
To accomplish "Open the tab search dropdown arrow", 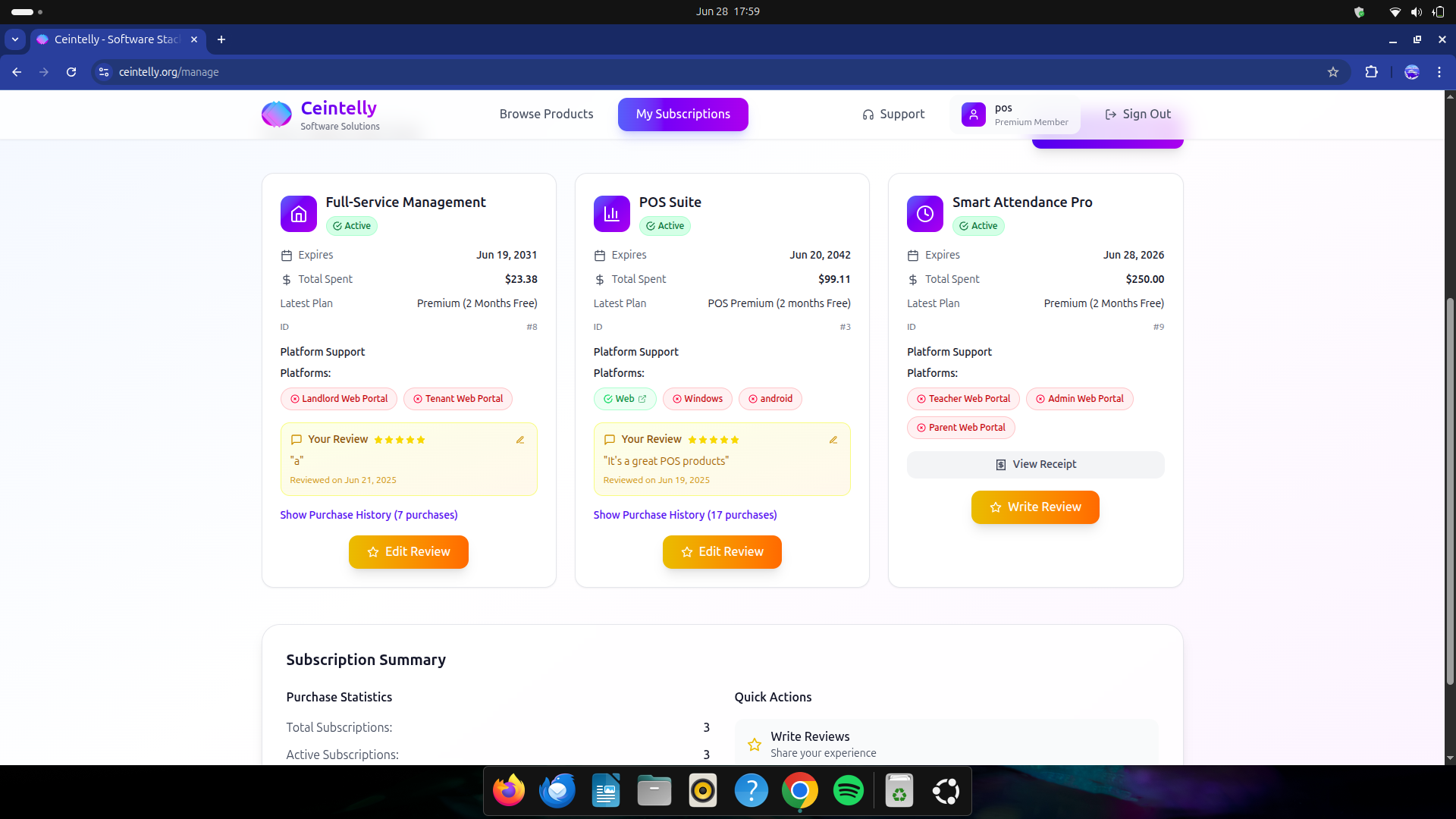I will click(15, 39).
